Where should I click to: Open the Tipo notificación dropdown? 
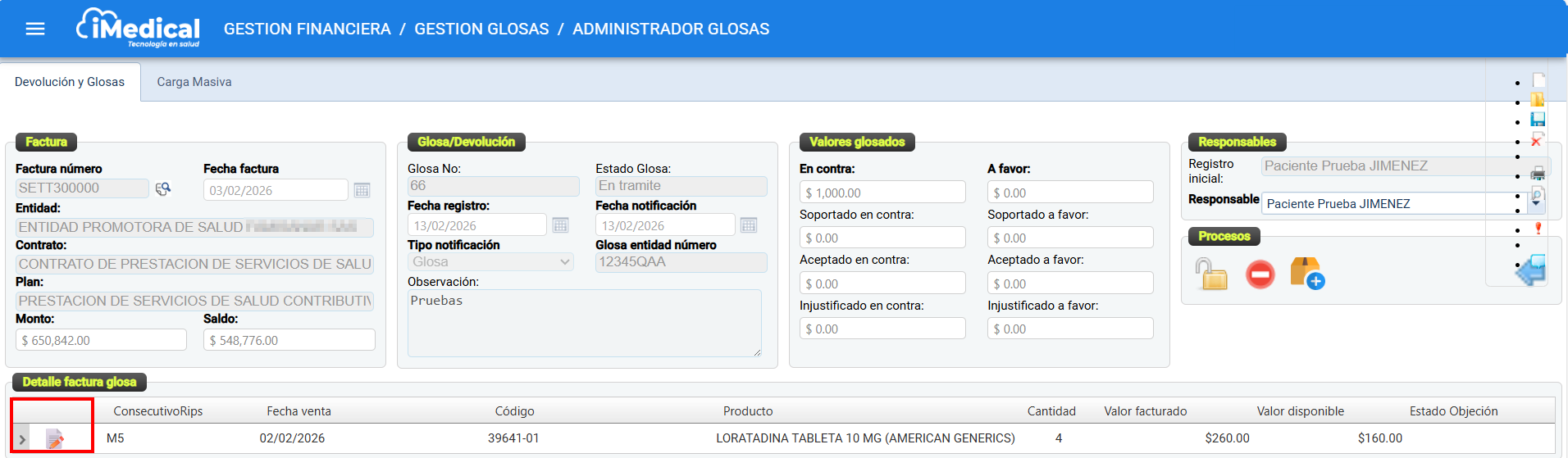click(490, 262)
